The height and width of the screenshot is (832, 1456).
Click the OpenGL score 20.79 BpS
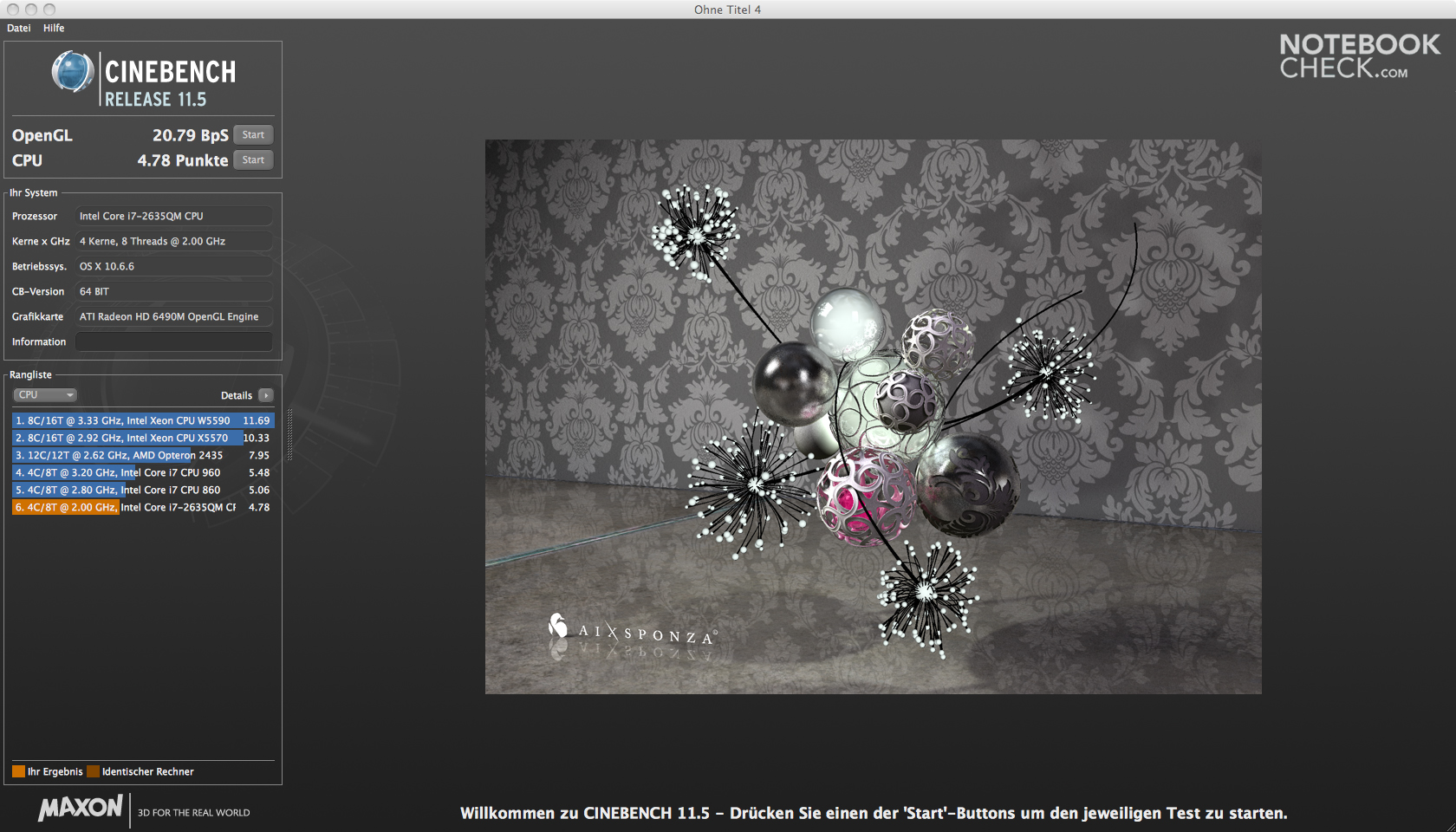pyautogui.click(x=191, y=135)
